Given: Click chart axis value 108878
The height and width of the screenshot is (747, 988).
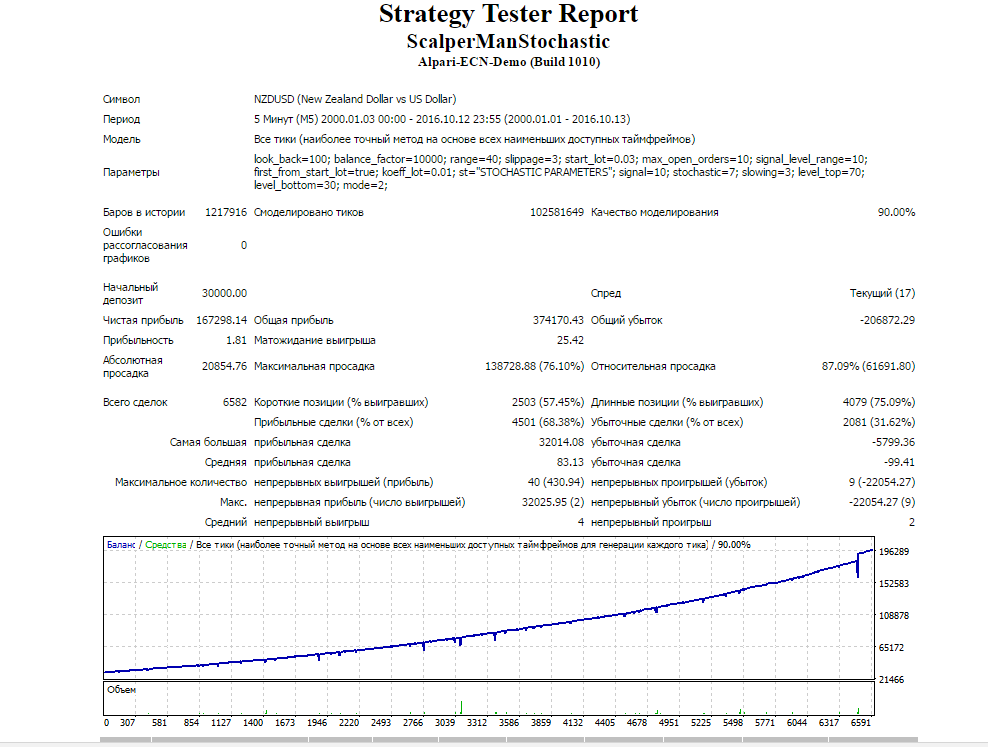Looking at the screenshot, I should pos(893,615).
